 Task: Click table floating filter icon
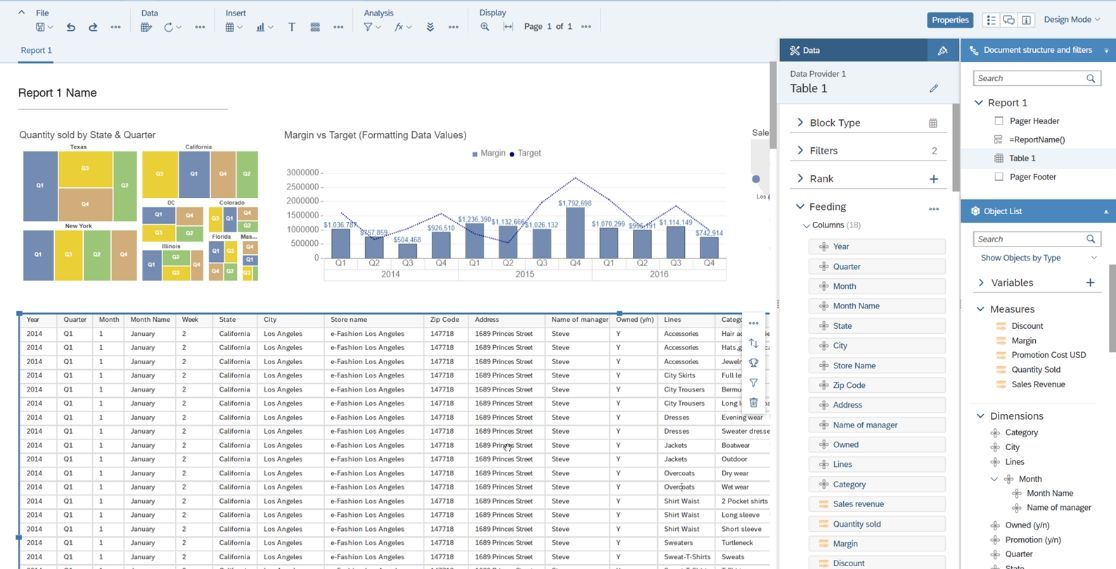tap(754, 382)
